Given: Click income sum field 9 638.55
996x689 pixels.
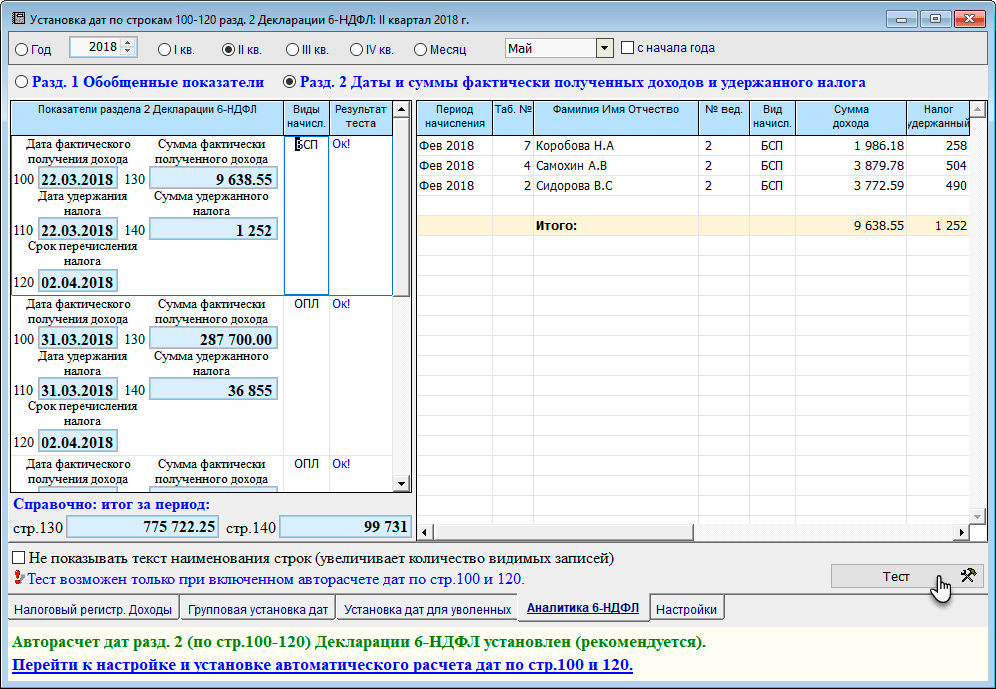Looking at the screenshot, I should click(x=213, y=179).
